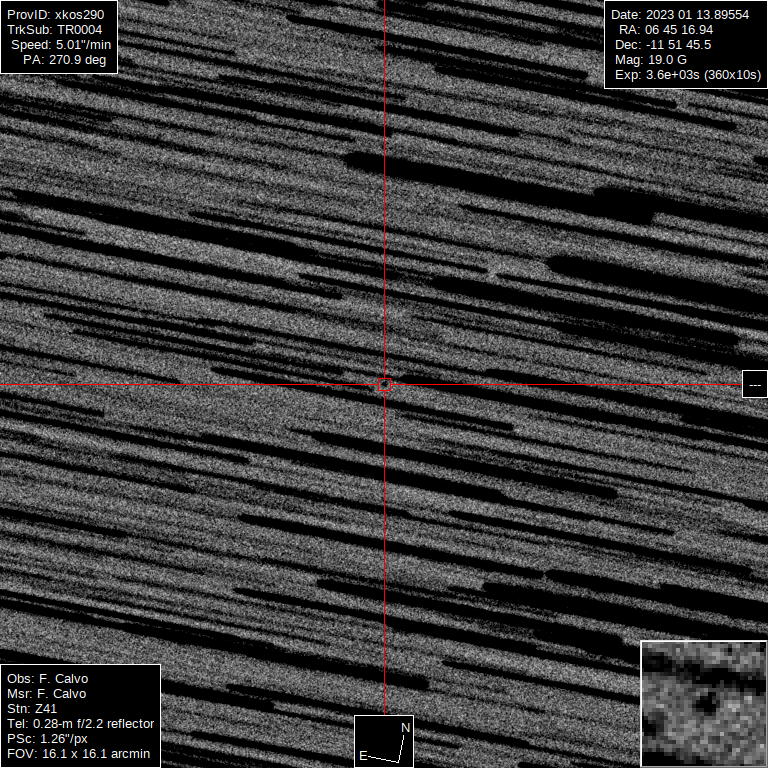This screenshot has width=768, height=768.
Task: Click the N/E compass orientation indicator
Action: point(384,742)
